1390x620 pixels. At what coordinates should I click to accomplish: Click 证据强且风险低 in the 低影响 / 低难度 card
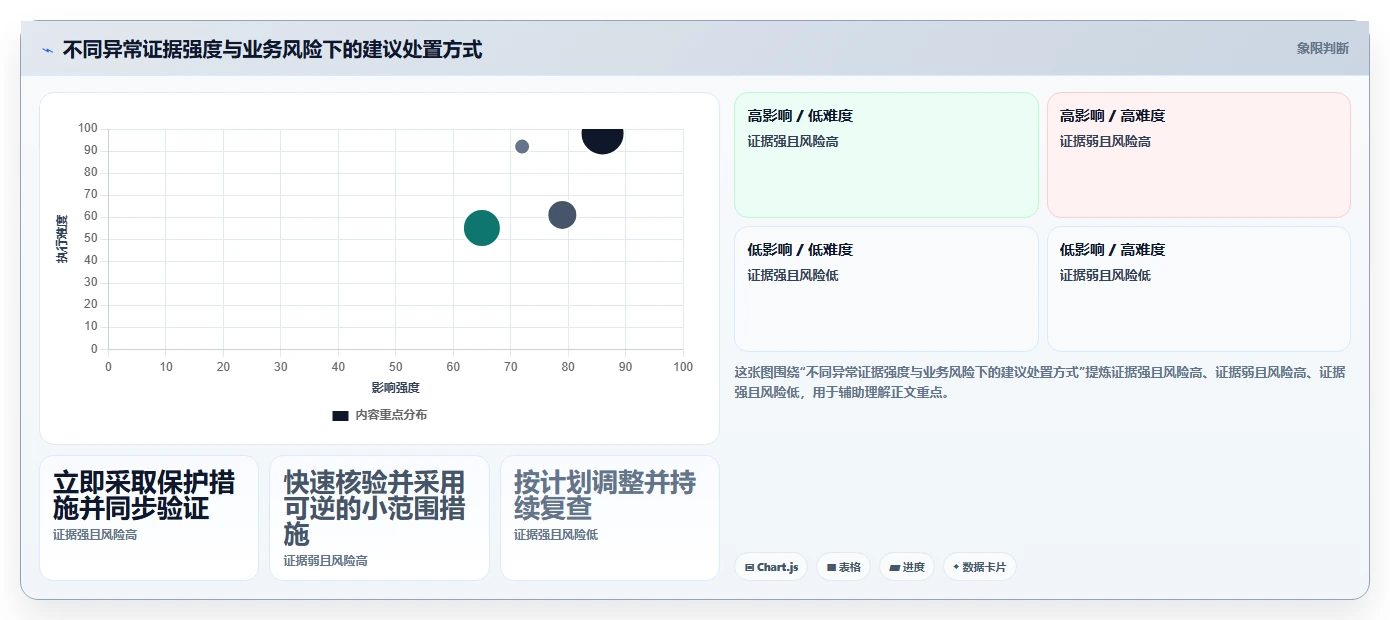[793, 275]
